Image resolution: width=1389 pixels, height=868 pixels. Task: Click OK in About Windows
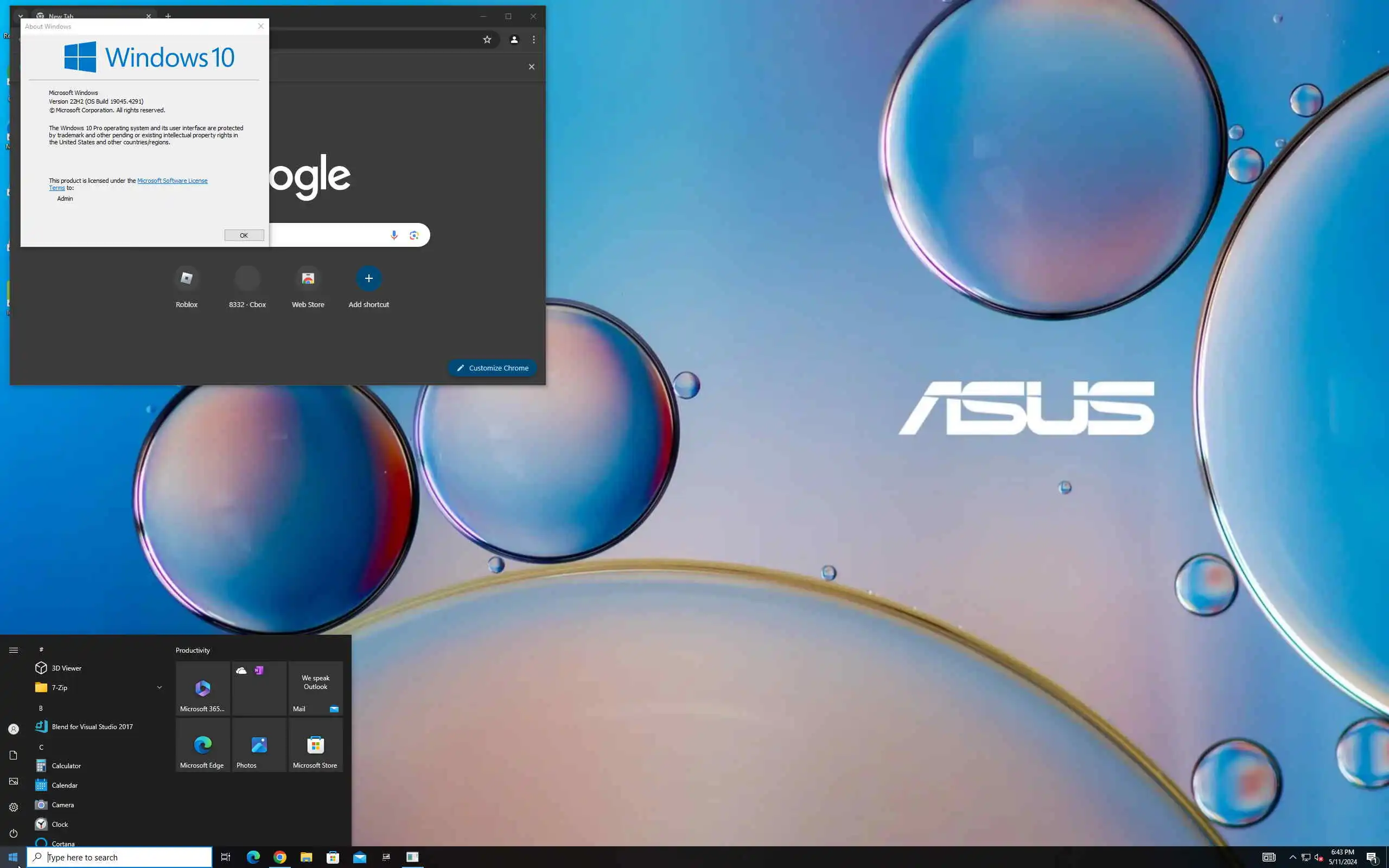244,235
